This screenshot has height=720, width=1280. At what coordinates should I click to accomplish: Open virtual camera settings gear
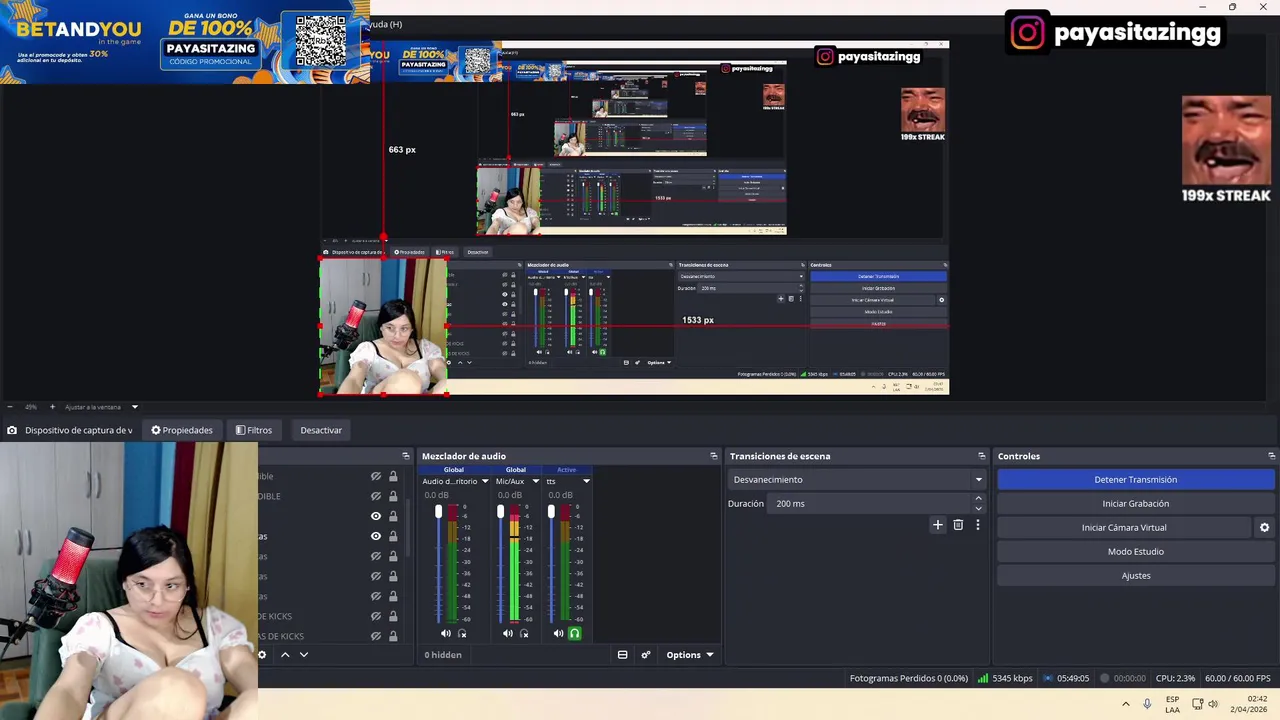tap(1264, 528)
